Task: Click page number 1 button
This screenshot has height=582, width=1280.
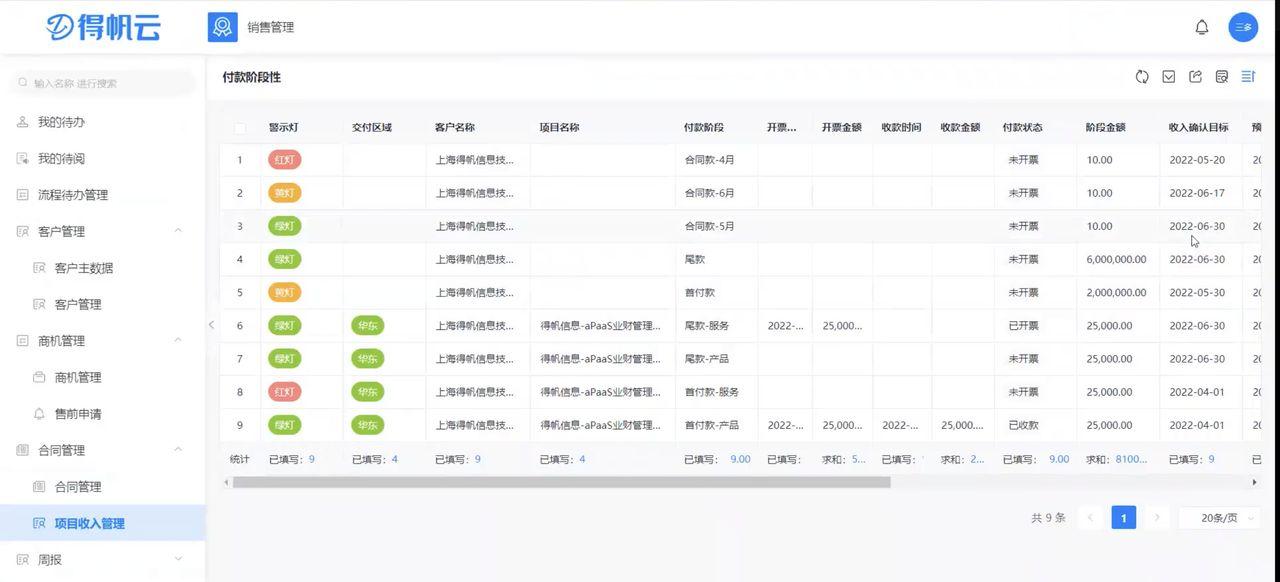Action: pyautogui.click(x=1123, y=517)
